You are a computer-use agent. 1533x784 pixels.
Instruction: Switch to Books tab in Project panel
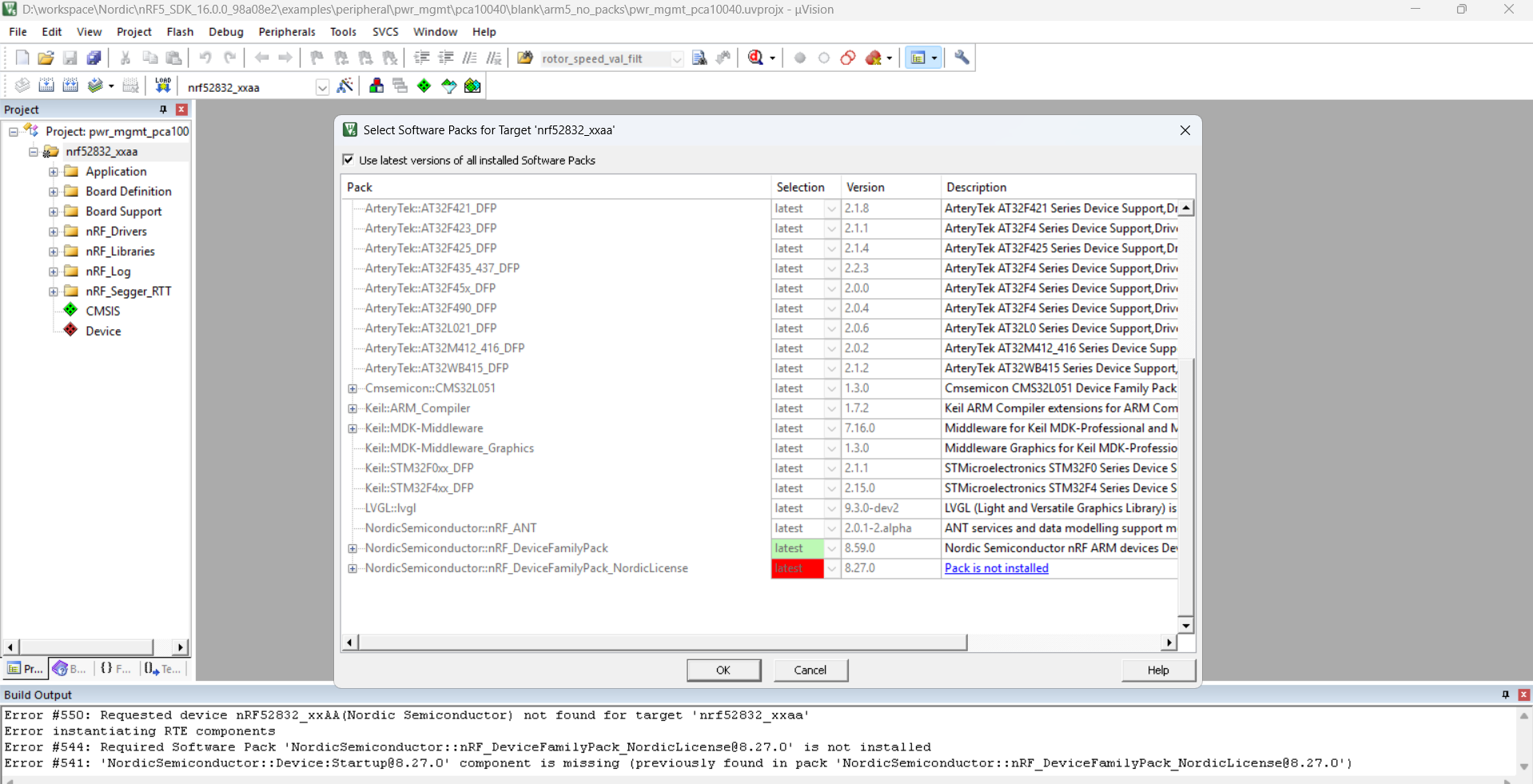[70, 669]
